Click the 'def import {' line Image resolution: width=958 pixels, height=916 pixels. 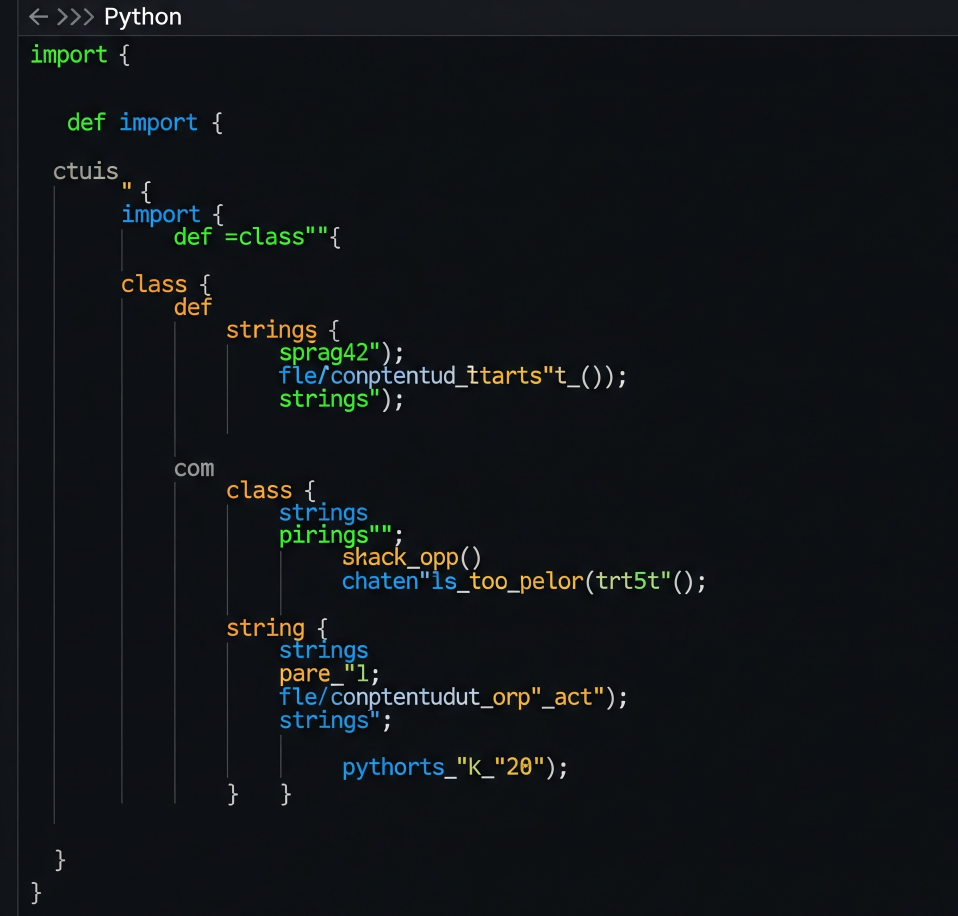(145, 122)
